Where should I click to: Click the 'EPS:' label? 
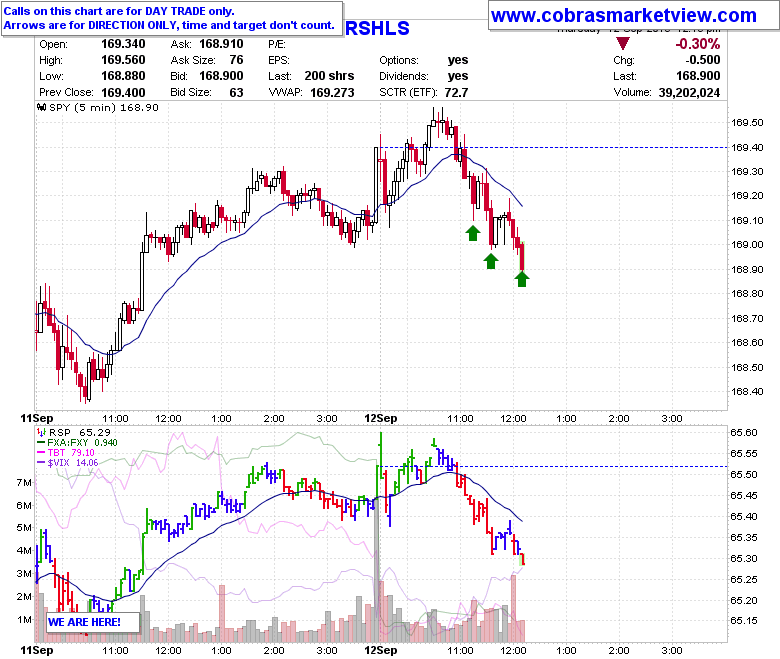tap(279, 60)
